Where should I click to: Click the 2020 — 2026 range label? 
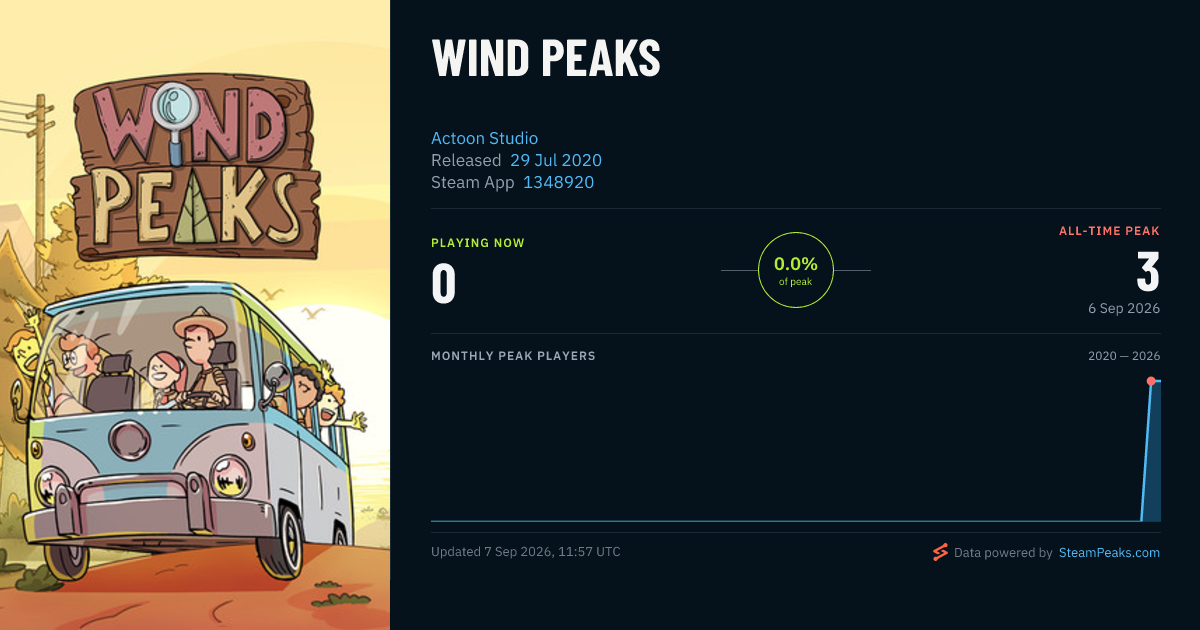click(1124, 356)
